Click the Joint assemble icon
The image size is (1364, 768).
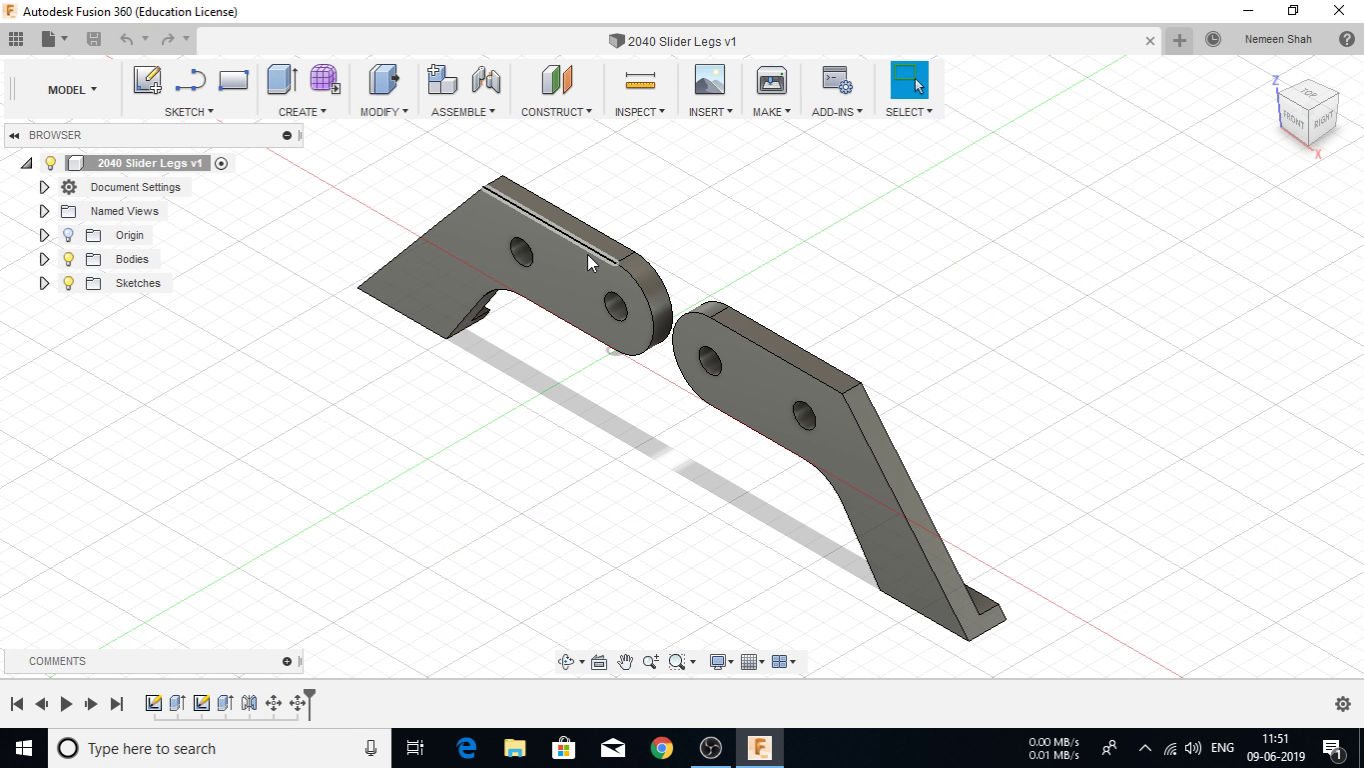[x=486, y=80]
